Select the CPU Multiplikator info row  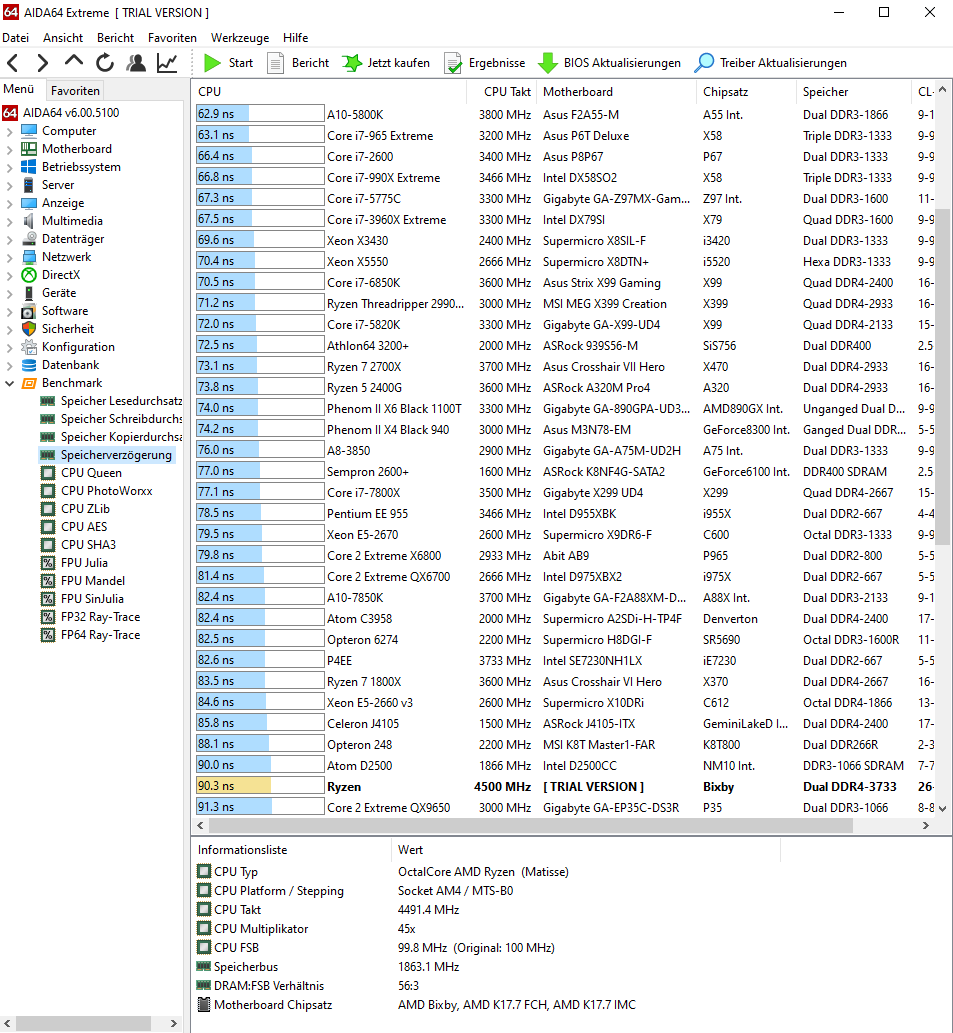[487, 928]
